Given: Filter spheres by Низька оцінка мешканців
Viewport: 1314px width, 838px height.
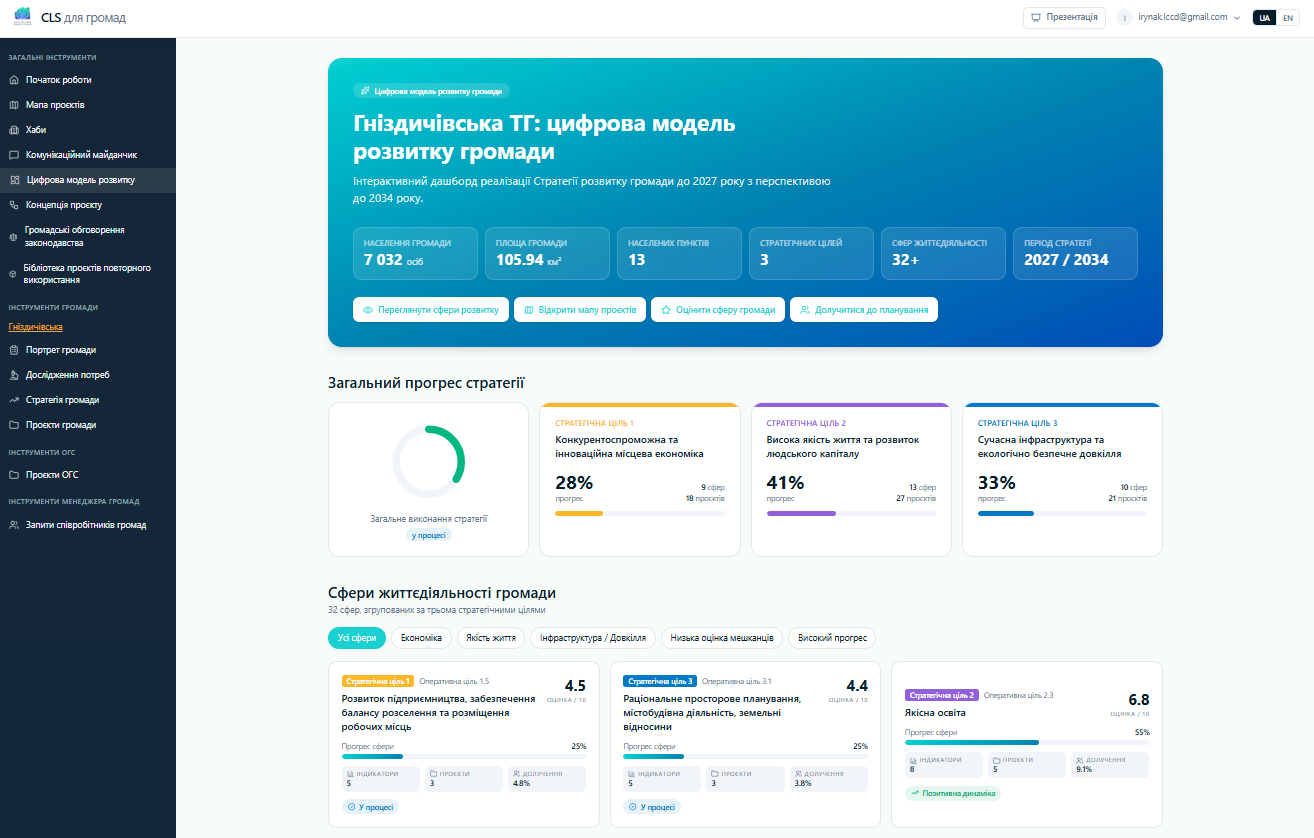Looking at the screenshot, I should tap(722, 638).
